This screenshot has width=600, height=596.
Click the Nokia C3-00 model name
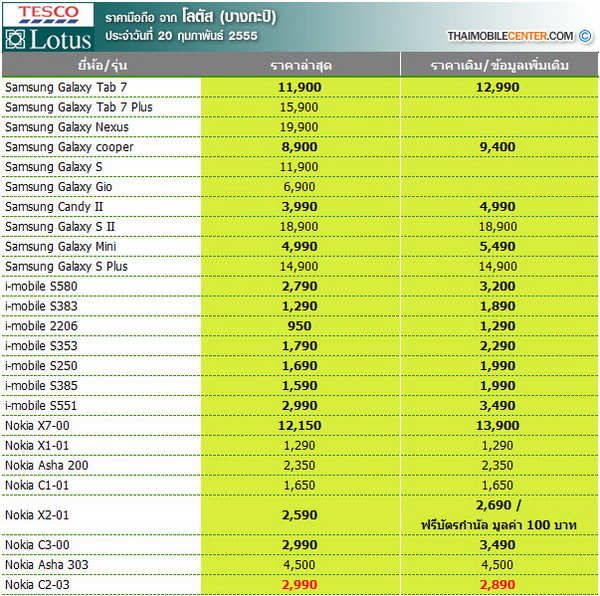pyautogui.click(x=37, y=545)
